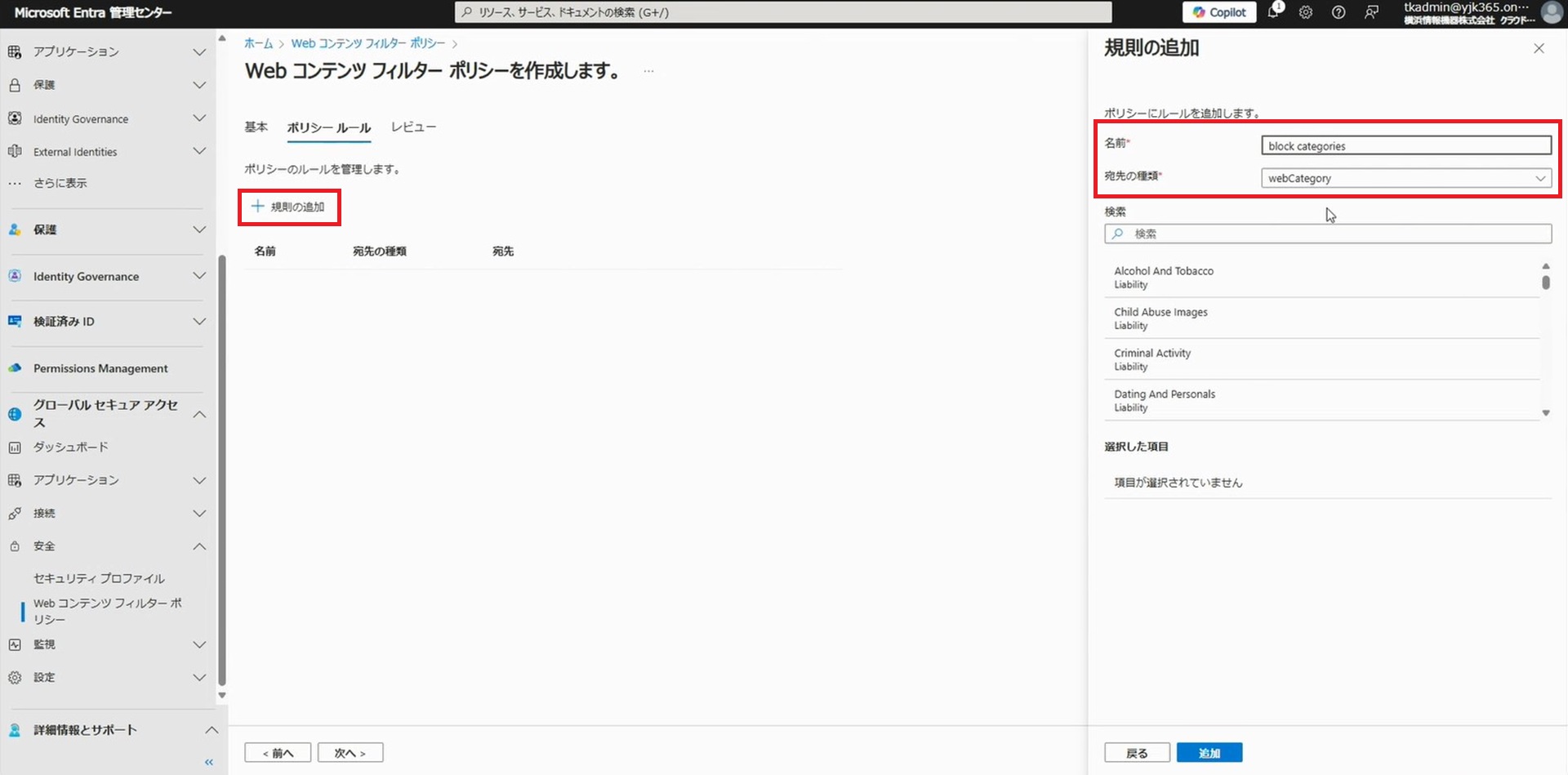The image size is (1568, 775).
Task: Click the 宛先の種類 column header
Action: 380,252
